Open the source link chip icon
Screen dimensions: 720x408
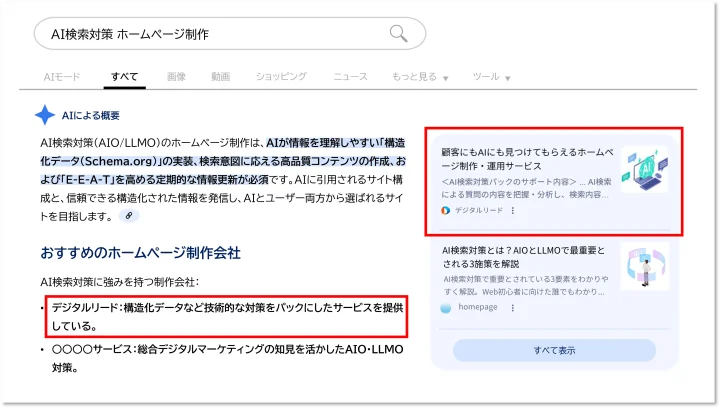pyautogui.click(x=129, y=215)
